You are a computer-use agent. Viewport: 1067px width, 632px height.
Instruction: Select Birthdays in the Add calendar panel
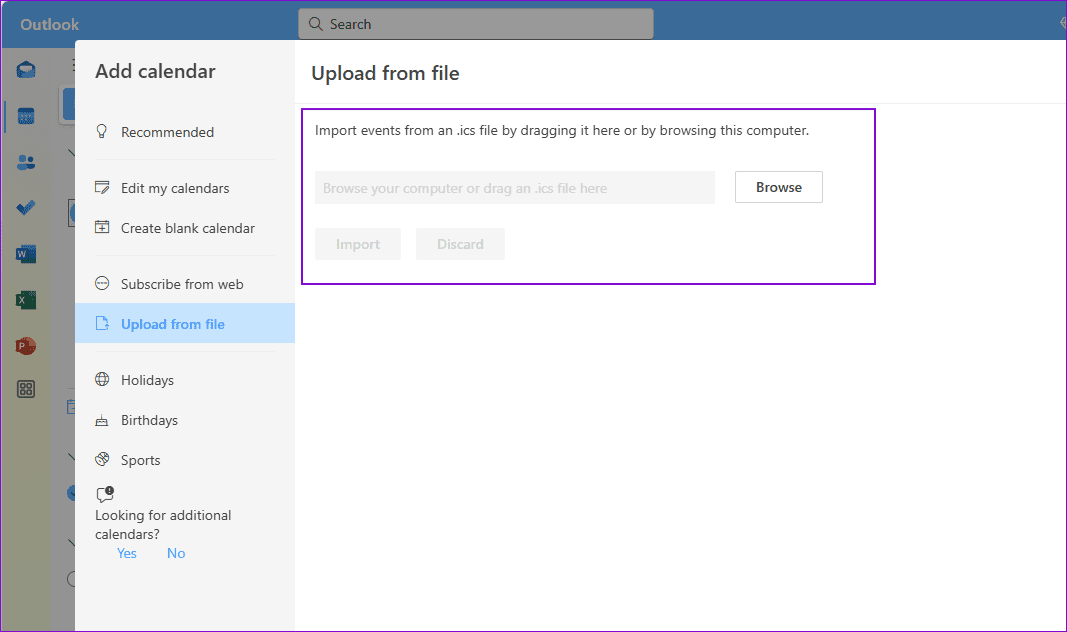[x=150, y=419]
